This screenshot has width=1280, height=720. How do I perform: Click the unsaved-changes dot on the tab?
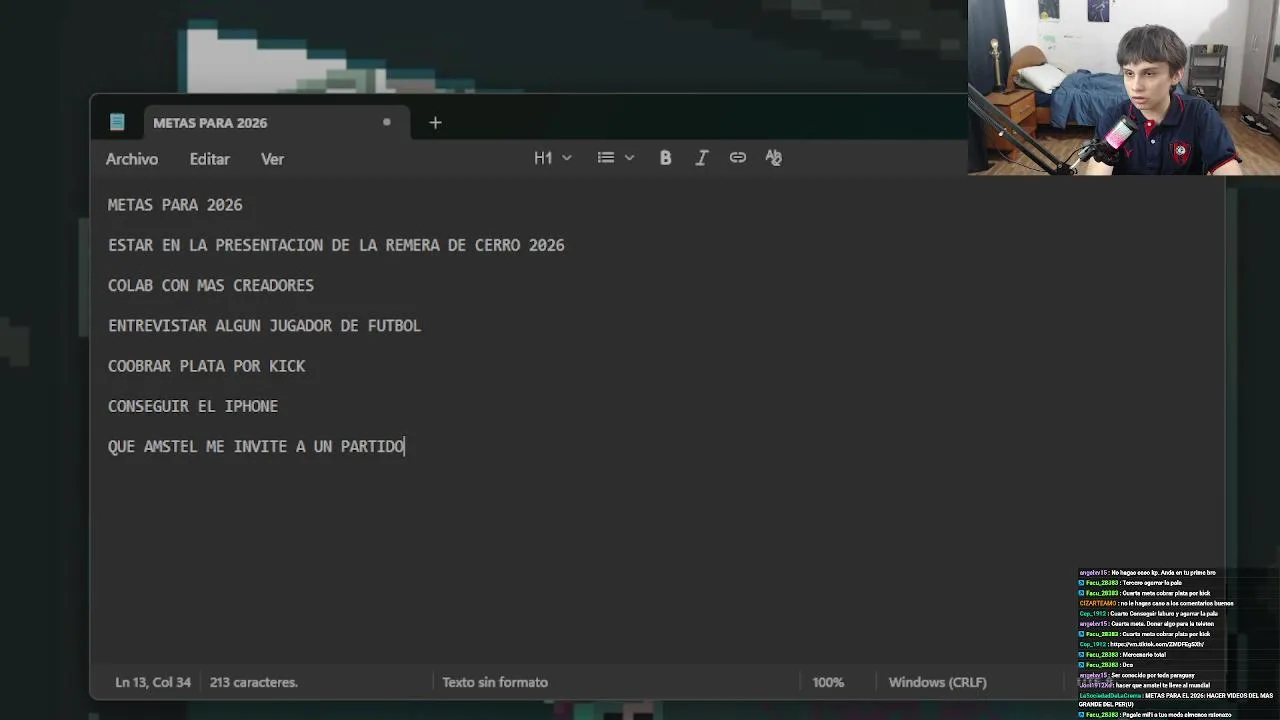[x=386, y=122]
